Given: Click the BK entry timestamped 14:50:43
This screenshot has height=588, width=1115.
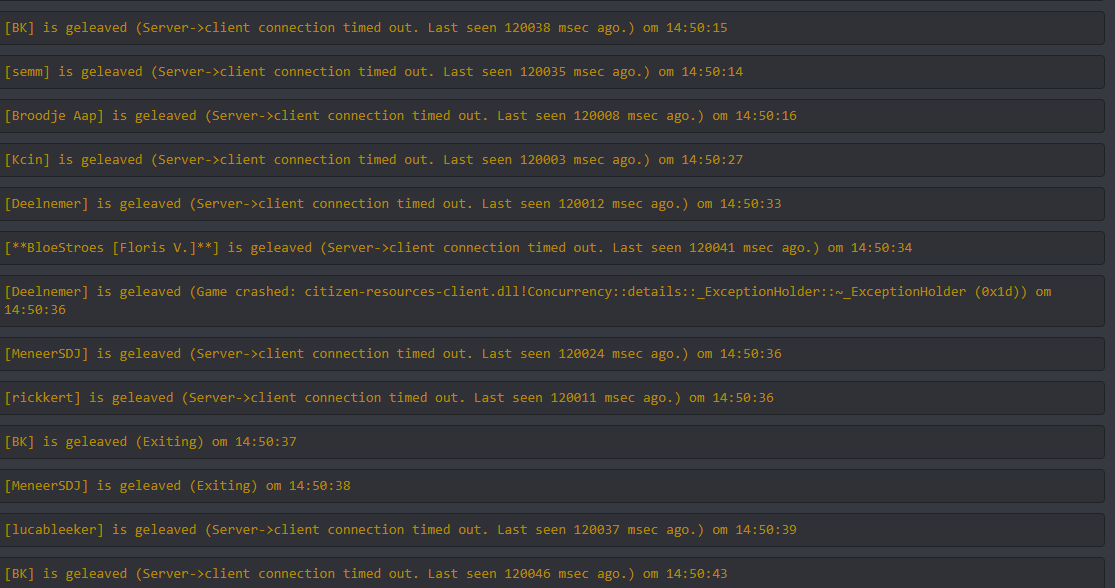Looking at the screenshot, I should [366, 574].
